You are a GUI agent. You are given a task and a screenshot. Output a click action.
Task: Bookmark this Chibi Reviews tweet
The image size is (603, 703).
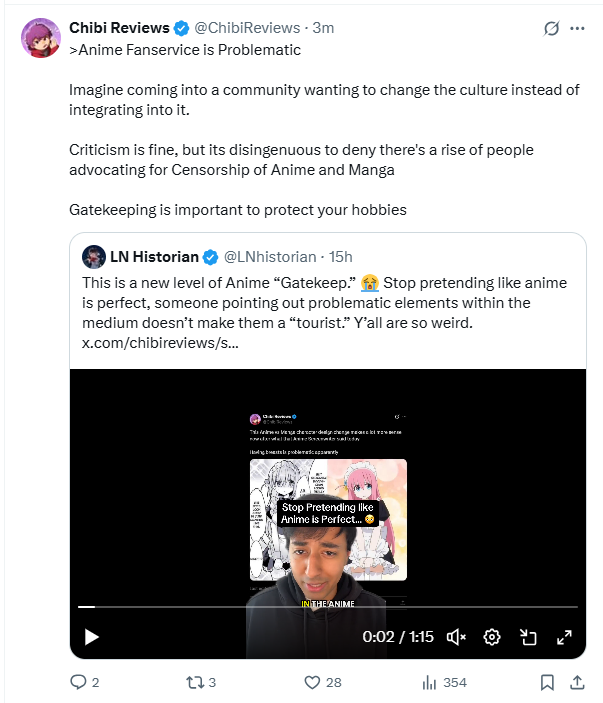click(547, 682)
